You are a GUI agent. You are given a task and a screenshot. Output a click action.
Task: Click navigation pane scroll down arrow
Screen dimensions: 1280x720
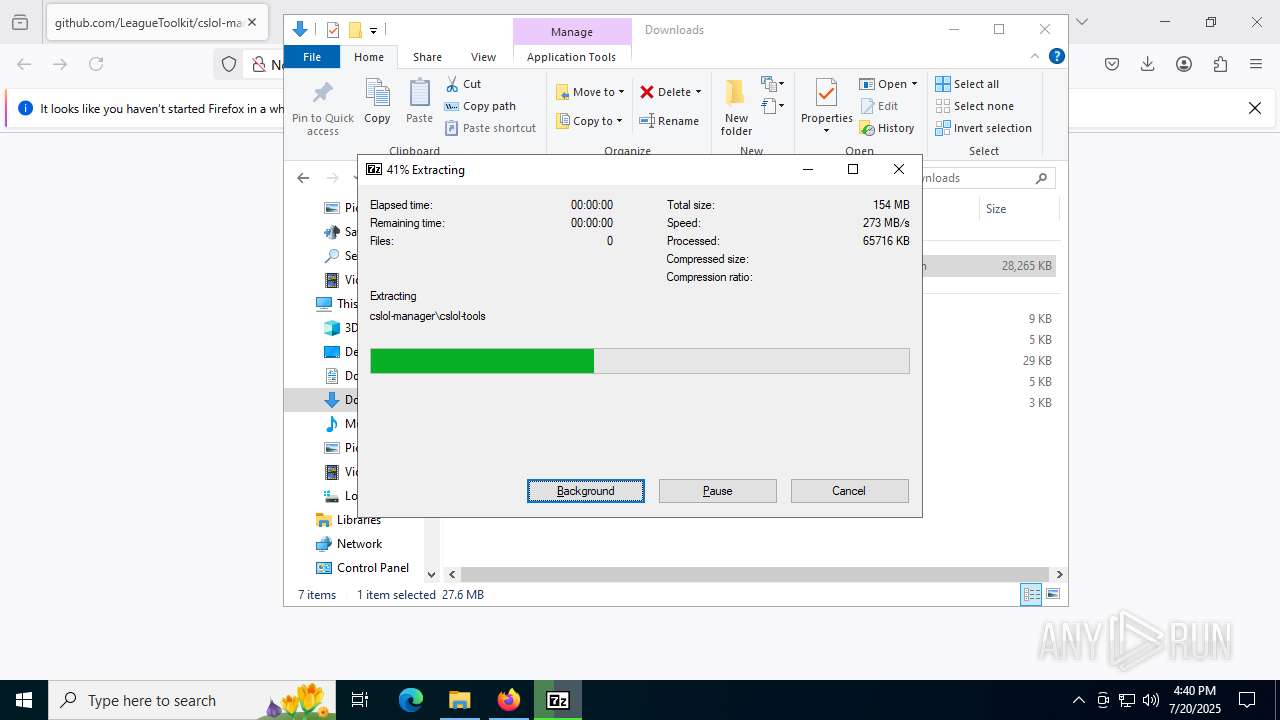[x=431, y=574]
